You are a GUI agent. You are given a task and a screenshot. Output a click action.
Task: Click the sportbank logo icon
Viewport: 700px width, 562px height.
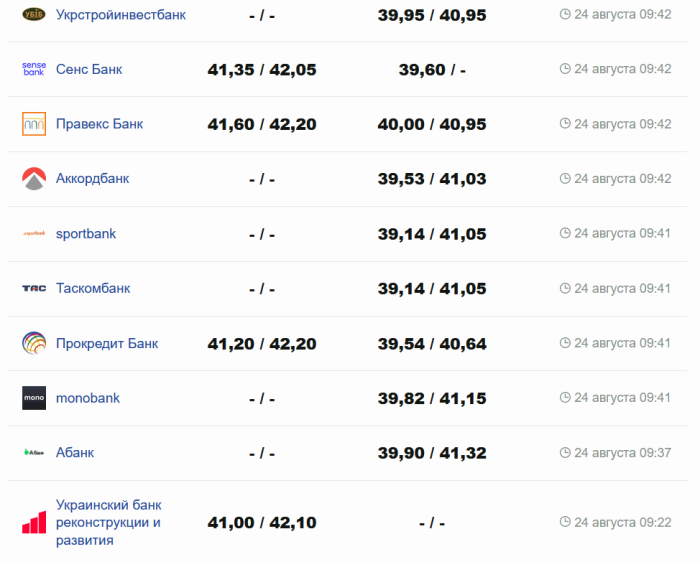(x=34, y=234)
